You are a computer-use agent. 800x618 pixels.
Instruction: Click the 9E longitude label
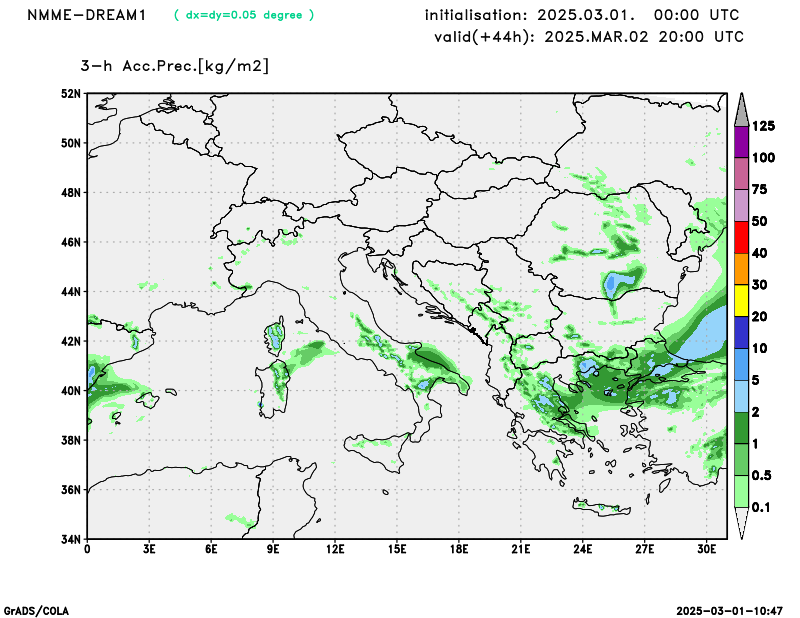point(273,550)
